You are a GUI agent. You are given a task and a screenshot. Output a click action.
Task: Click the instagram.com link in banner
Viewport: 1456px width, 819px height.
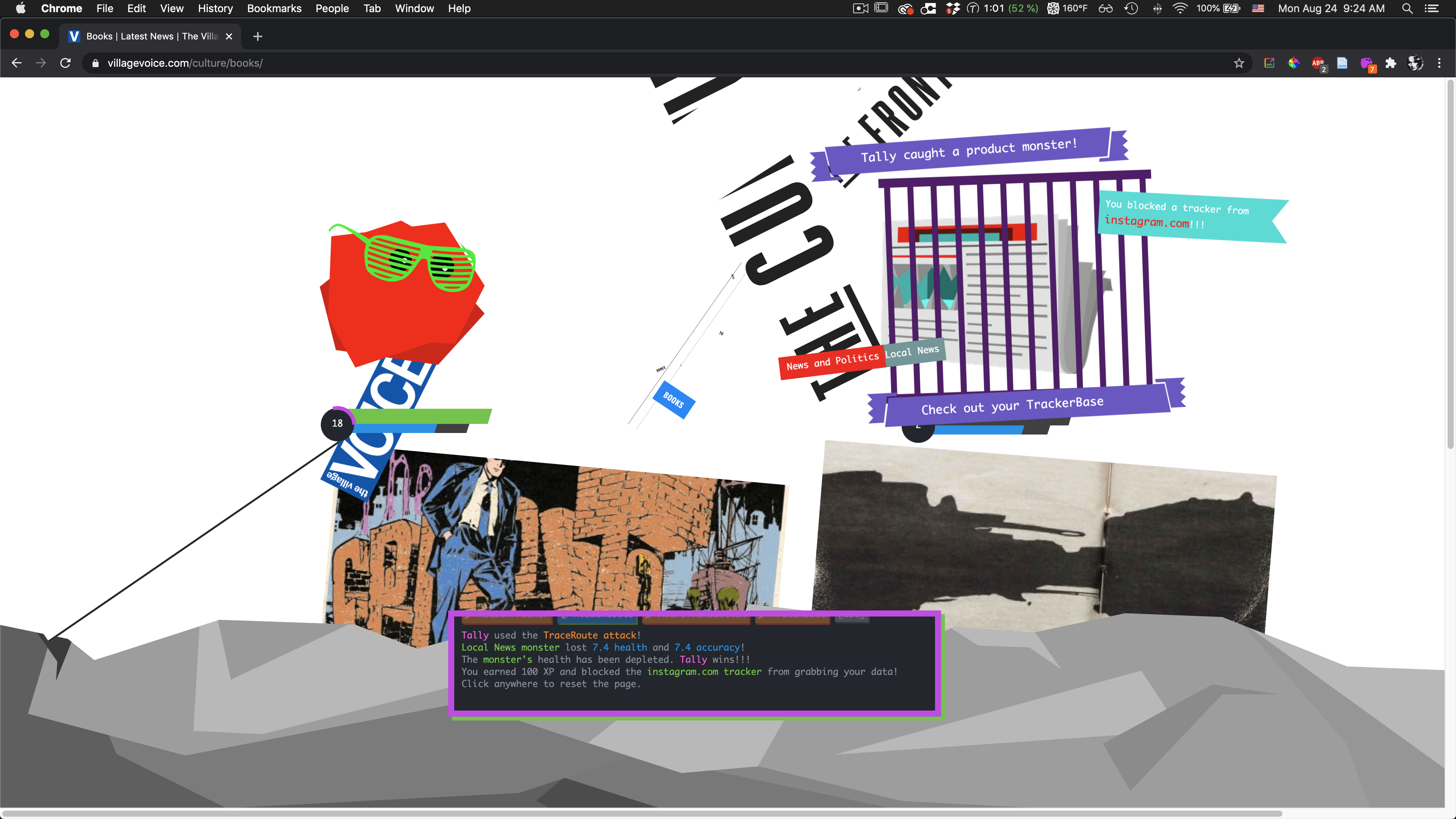point(1147,221)
